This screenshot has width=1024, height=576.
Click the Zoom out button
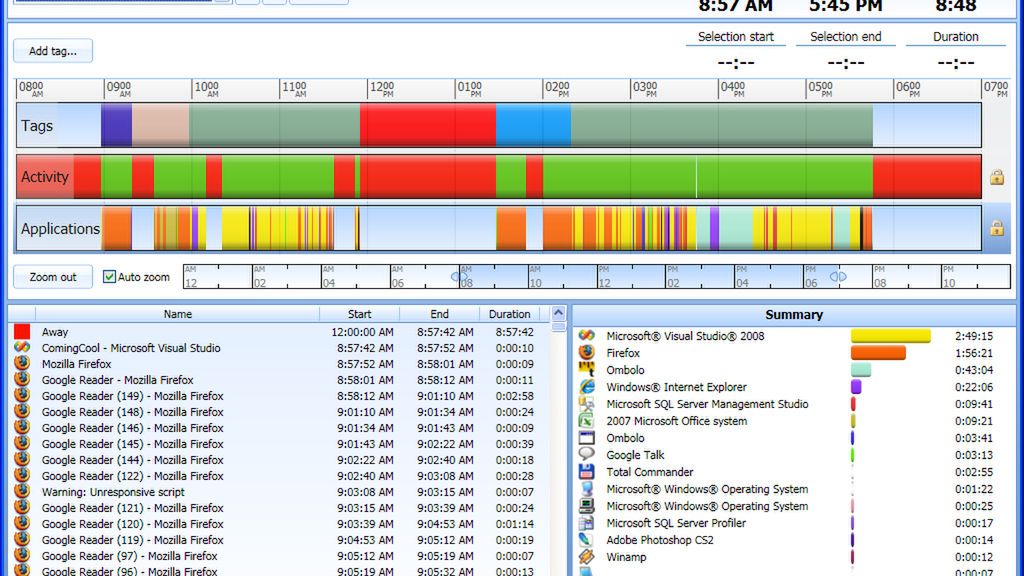[53, 277]
